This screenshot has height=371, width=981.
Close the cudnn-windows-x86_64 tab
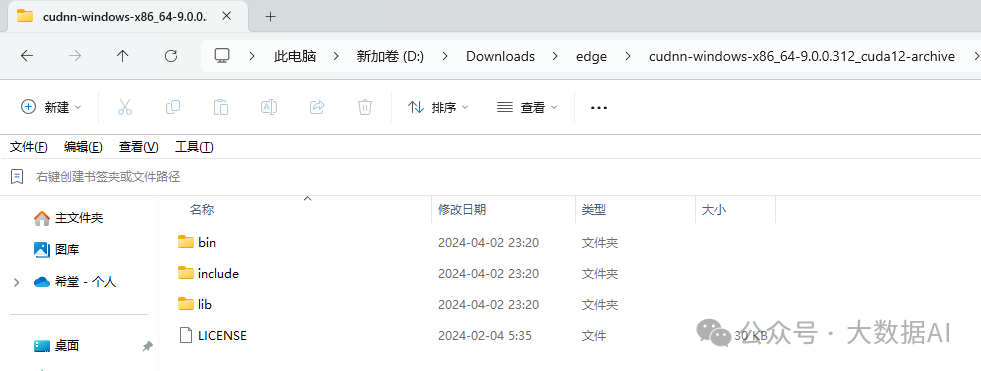coord(226,16)
